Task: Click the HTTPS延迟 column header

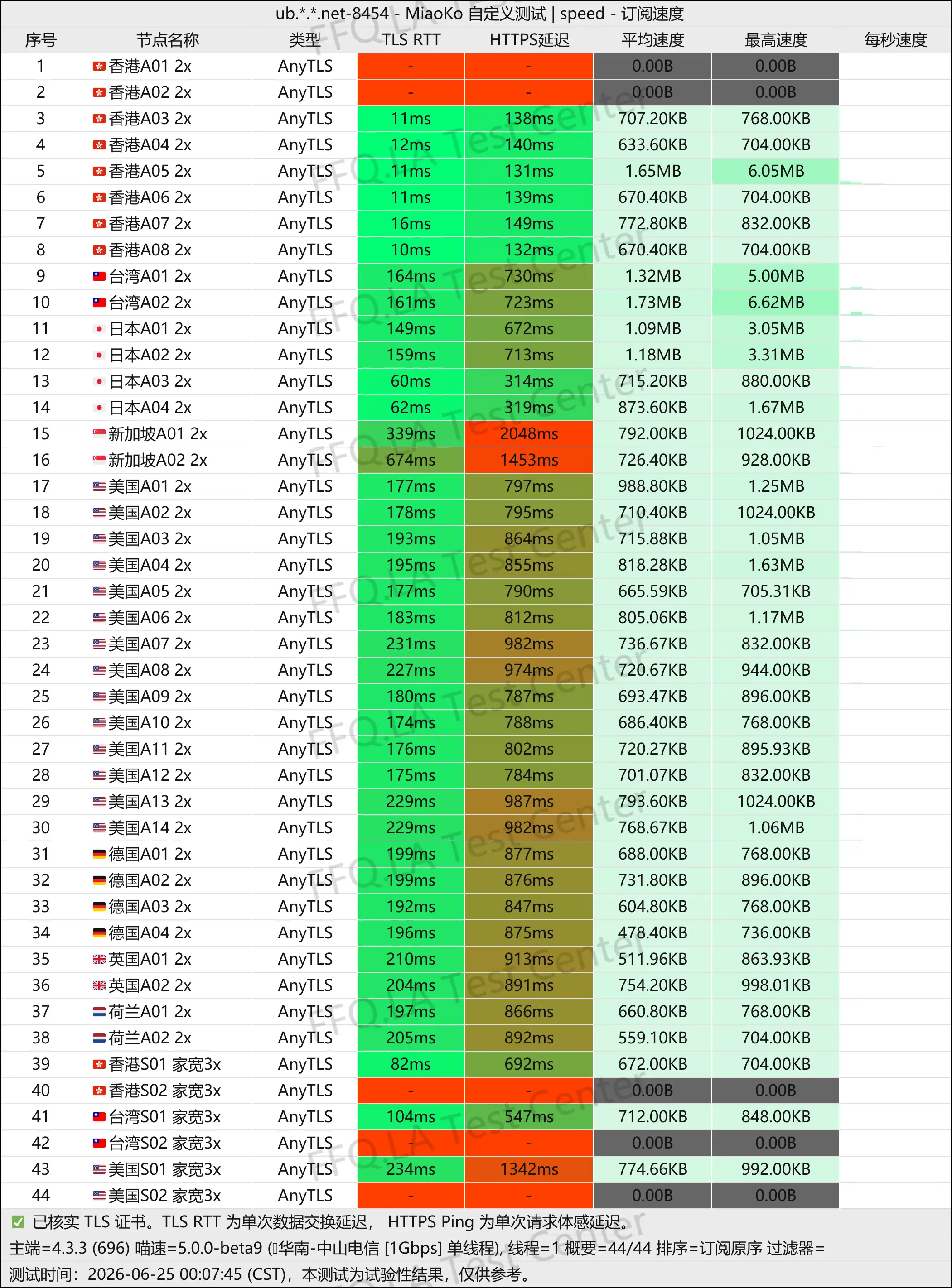Action: (529, 40)
